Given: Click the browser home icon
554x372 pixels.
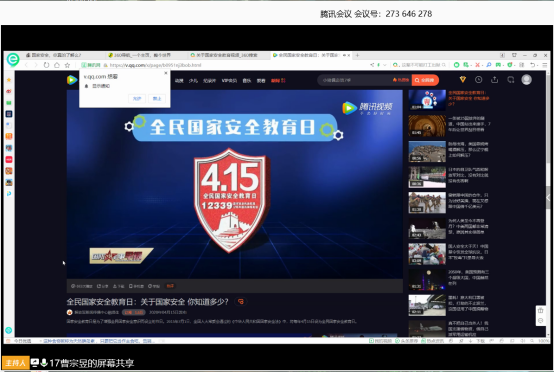Looking at the screenshot, I should pos(57,65).
